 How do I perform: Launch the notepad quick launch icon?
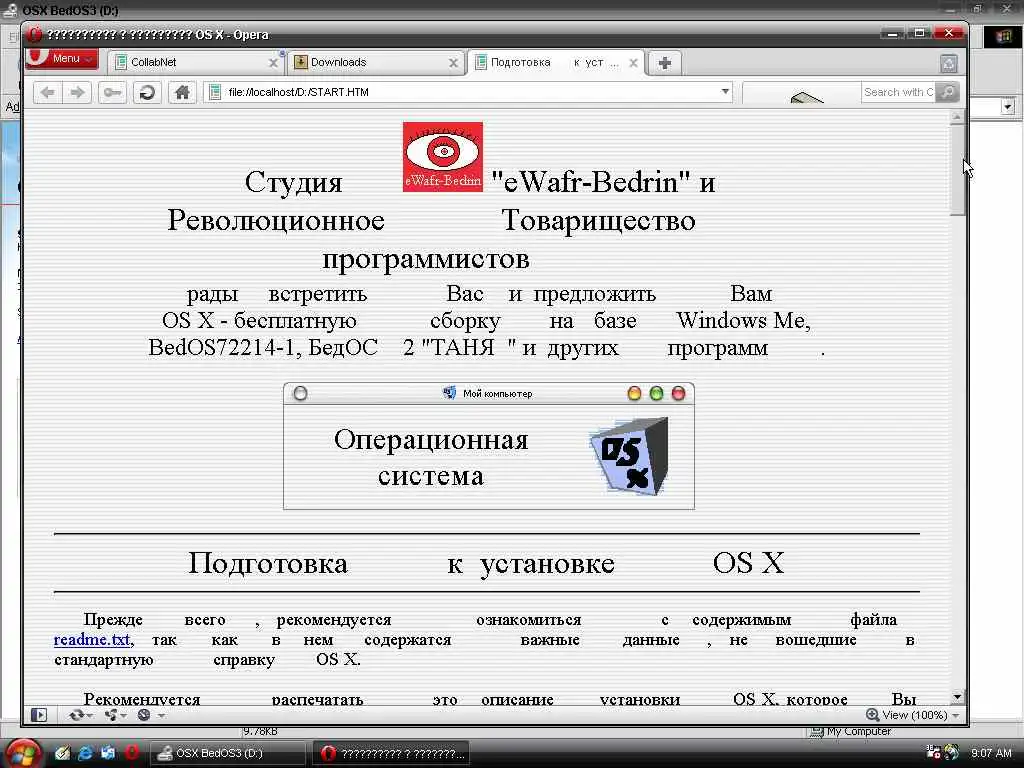(x=62, y=753)
